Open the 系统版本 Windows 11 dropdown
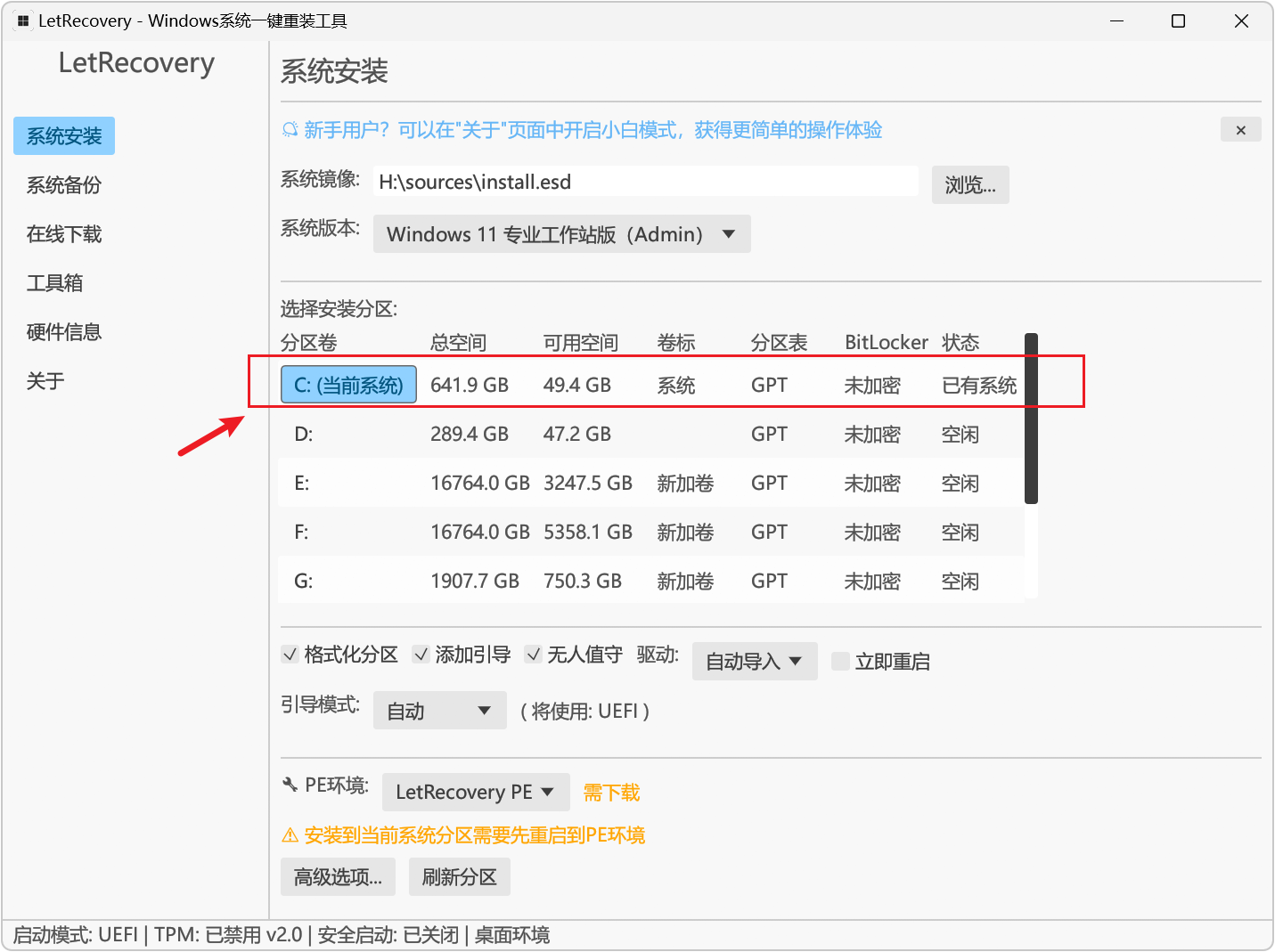The width and height of the screenshot is (1275, 952). click(x=562, y=234)
